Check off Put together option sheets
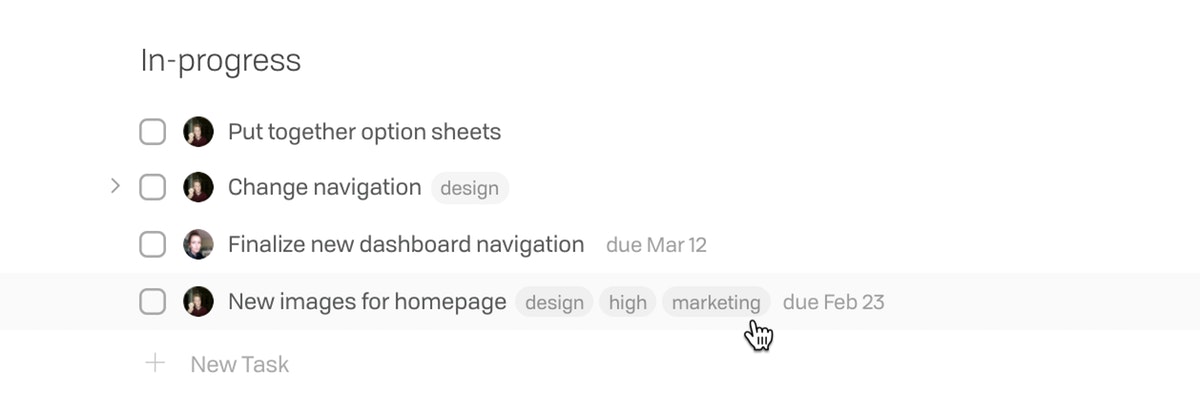The height and width of the screenshot is (416, 1200). (152, 131)
